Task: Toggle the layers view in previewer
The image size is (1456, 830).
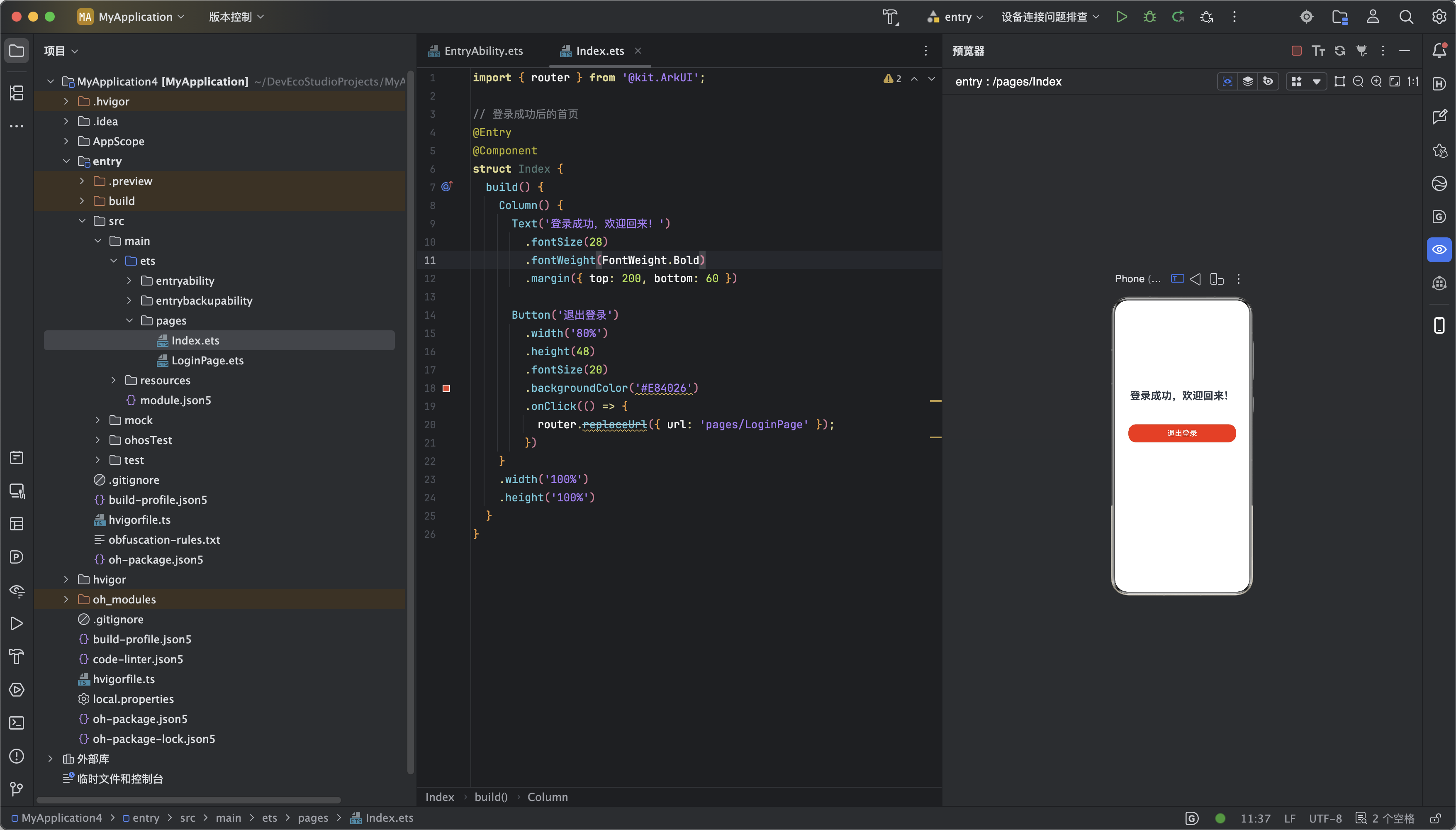Action: point(1248,81)
